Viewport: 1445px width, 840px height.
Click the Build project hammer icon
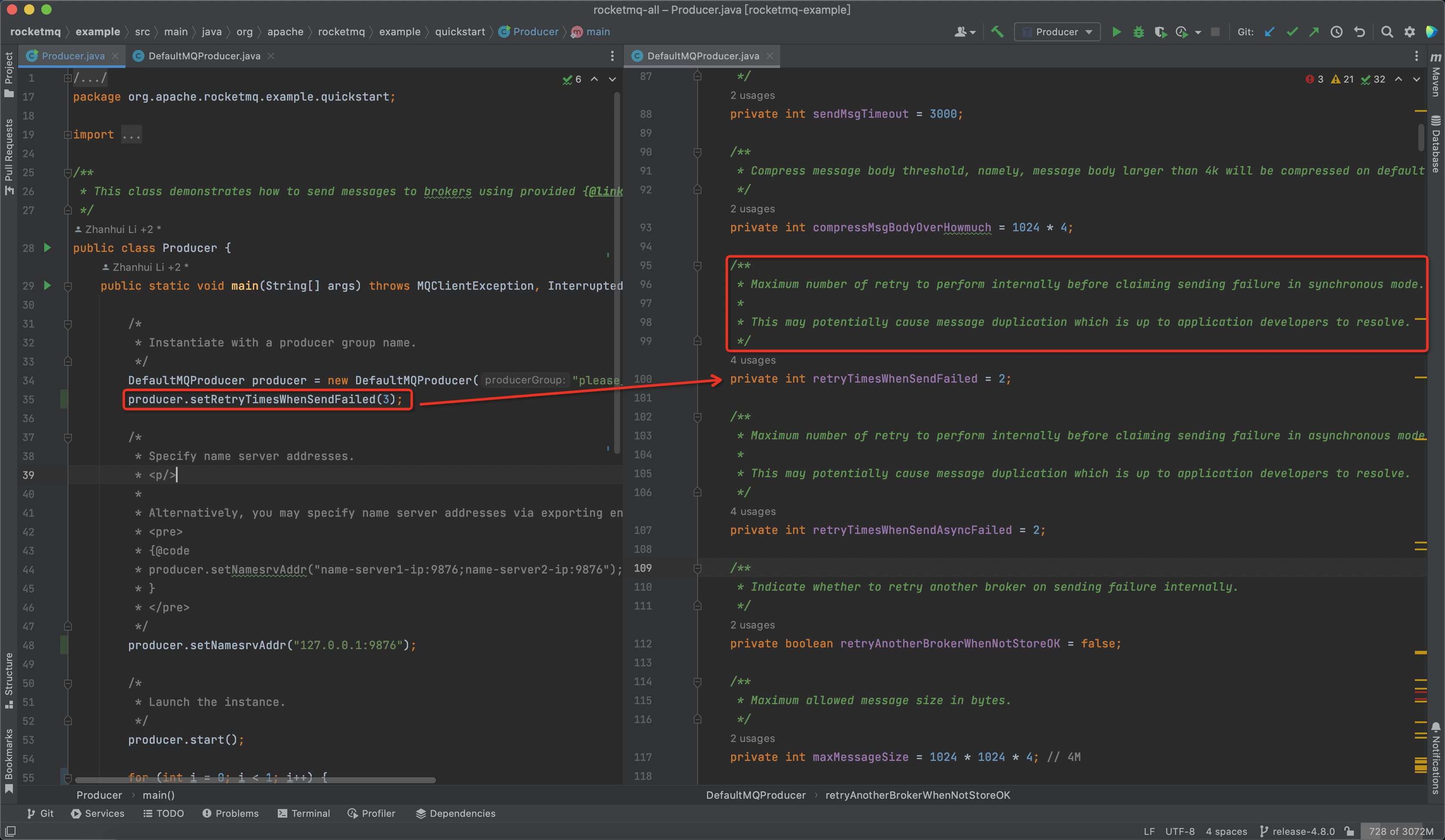pyautogui.click(x=997, y=32)
